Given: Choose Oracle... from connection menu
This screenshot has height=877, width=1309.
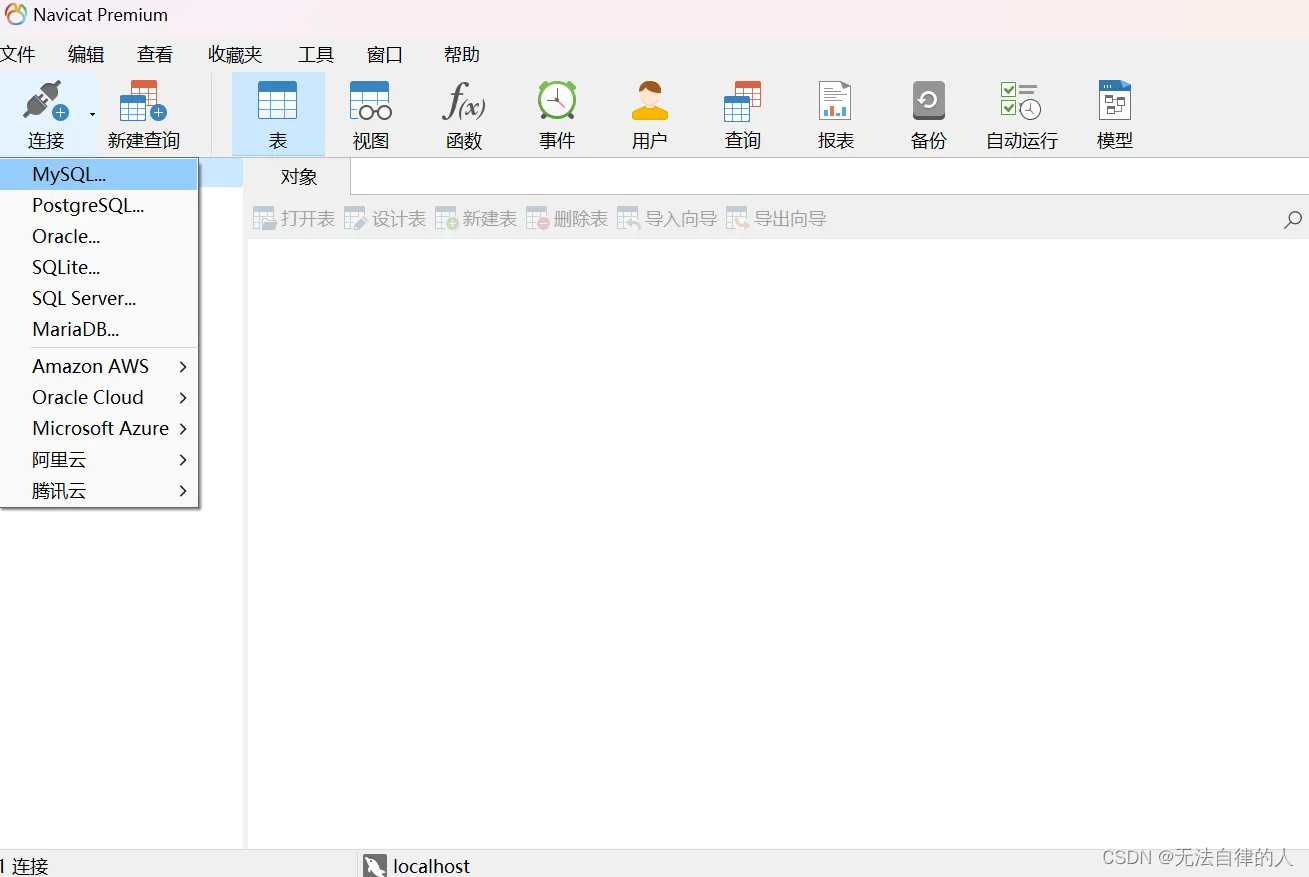Looking at the screenshot, I should coord(100,236).
